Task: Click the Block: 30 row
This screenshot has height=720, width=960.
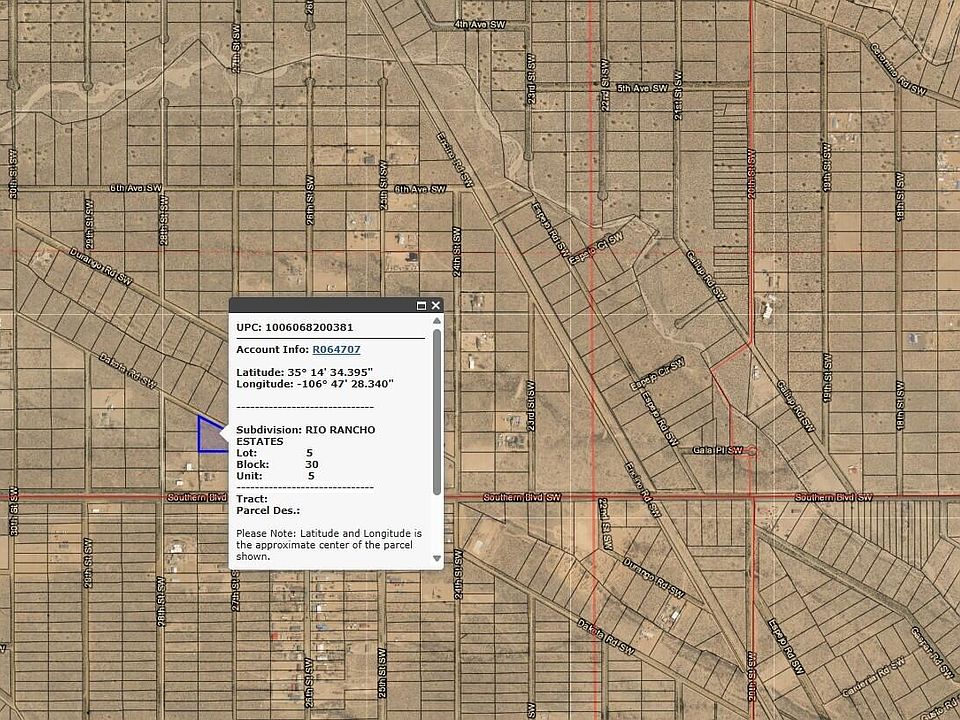Action: point(277,464)
